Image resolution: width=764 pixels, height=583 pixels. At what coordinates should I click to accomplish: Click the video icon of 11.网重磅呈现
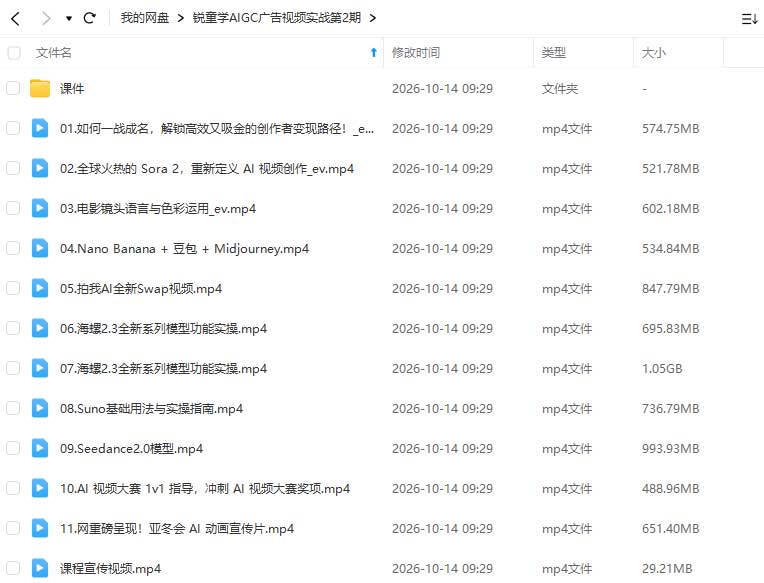pos(40,527)
